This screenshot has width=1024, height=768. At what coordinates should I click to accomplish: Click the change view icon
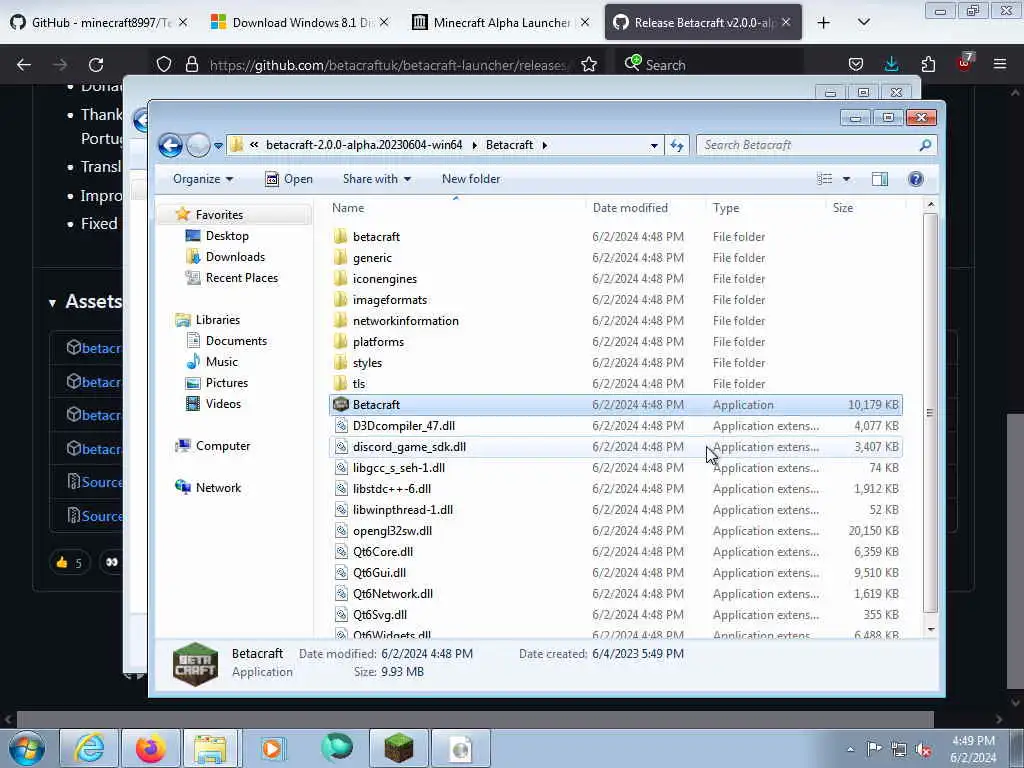point(825,179)
